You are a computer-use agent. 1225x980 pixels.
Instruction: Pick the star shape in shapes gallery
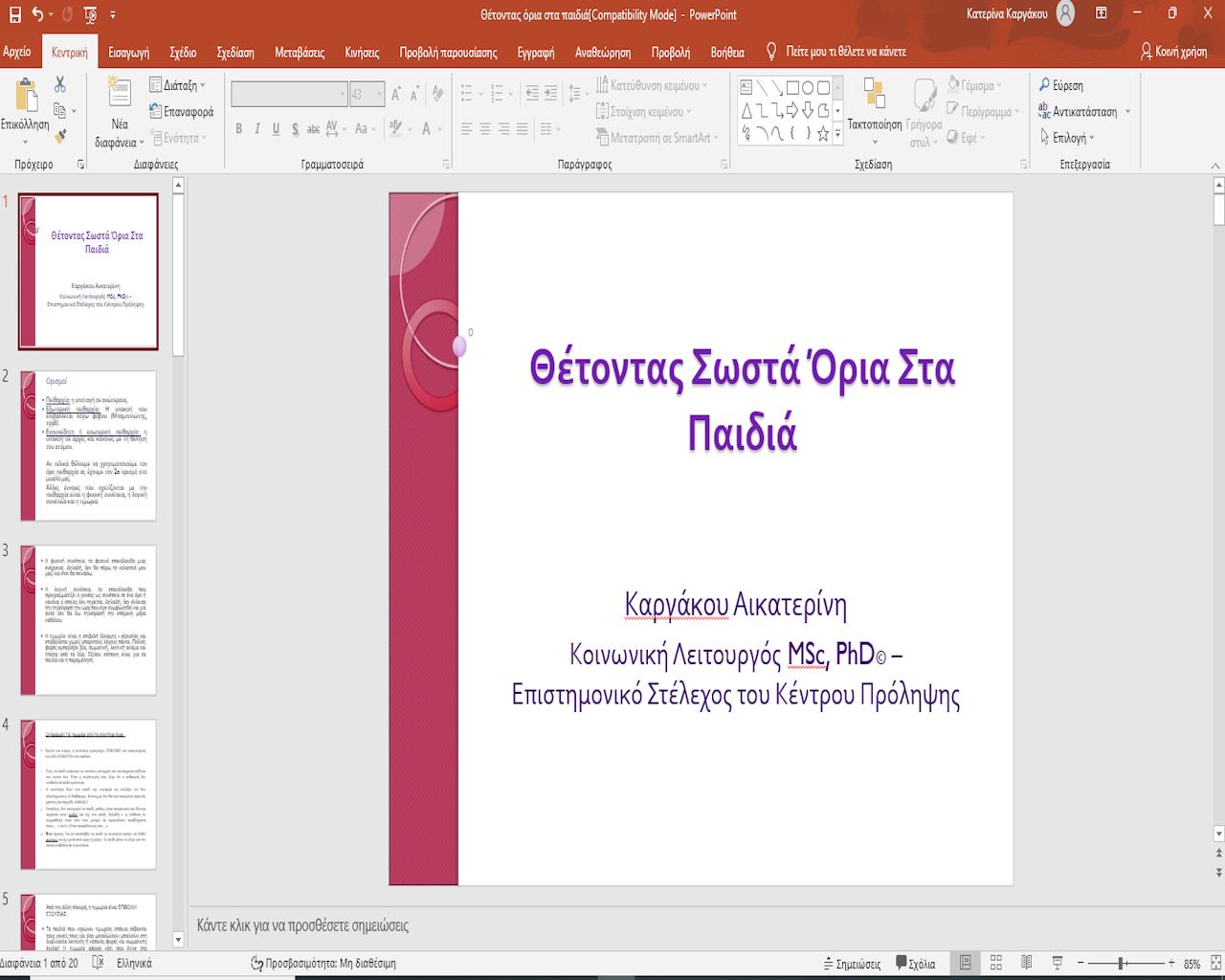[823, 133]
